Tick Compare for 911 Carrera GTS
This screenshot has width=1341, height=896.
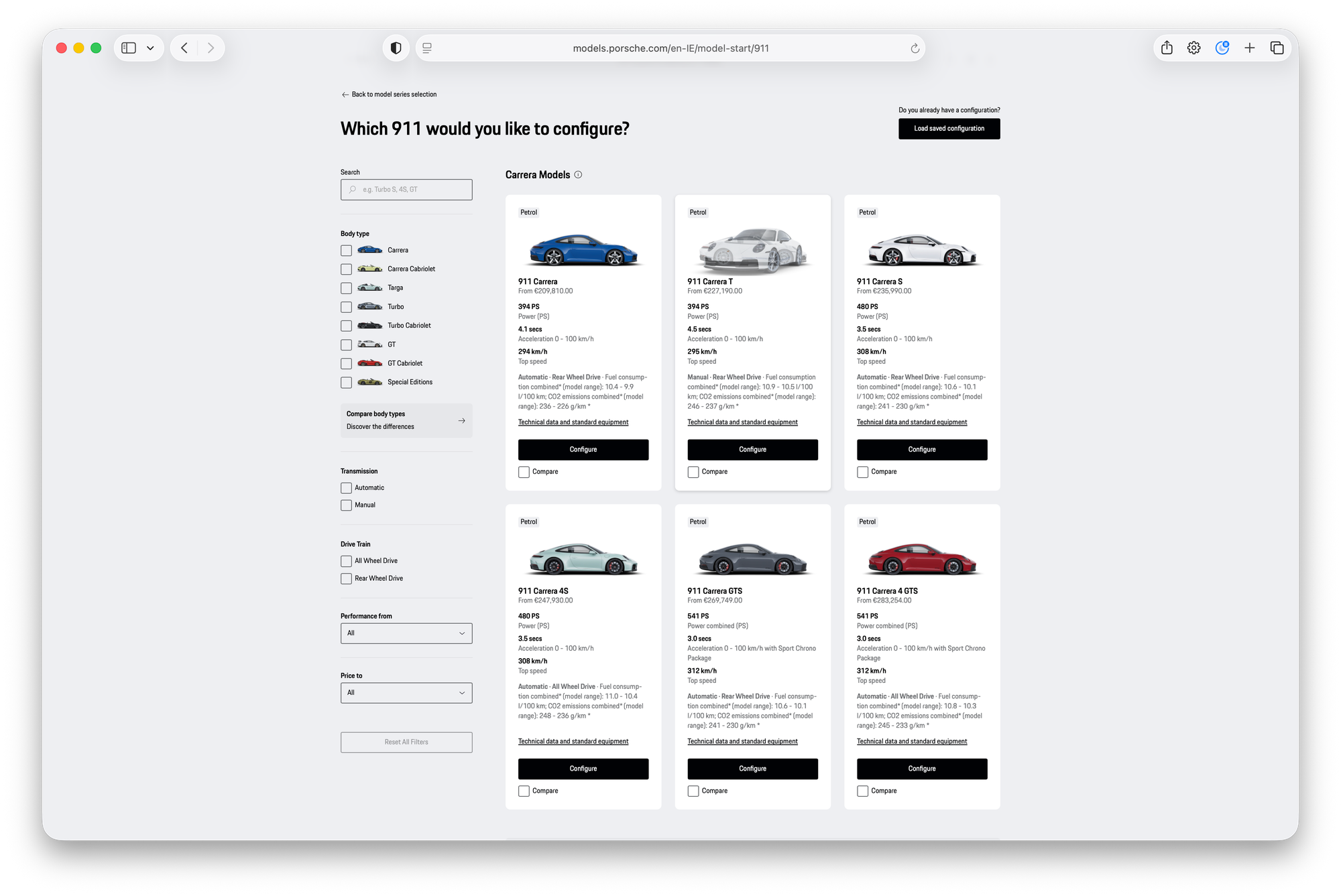click(693, 791)
